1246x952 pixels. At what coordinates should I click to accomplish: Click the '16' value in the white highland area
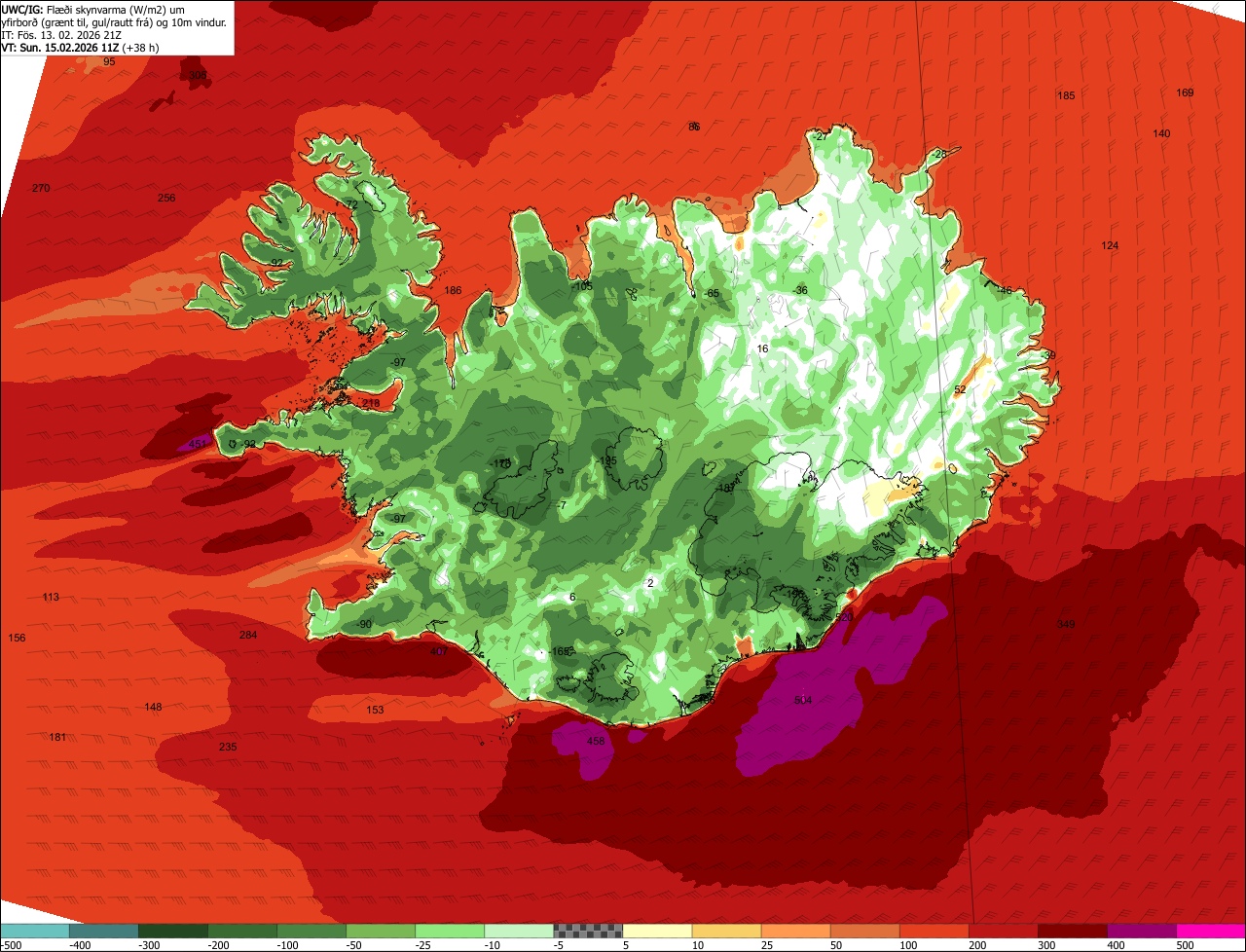pos(762,348)
